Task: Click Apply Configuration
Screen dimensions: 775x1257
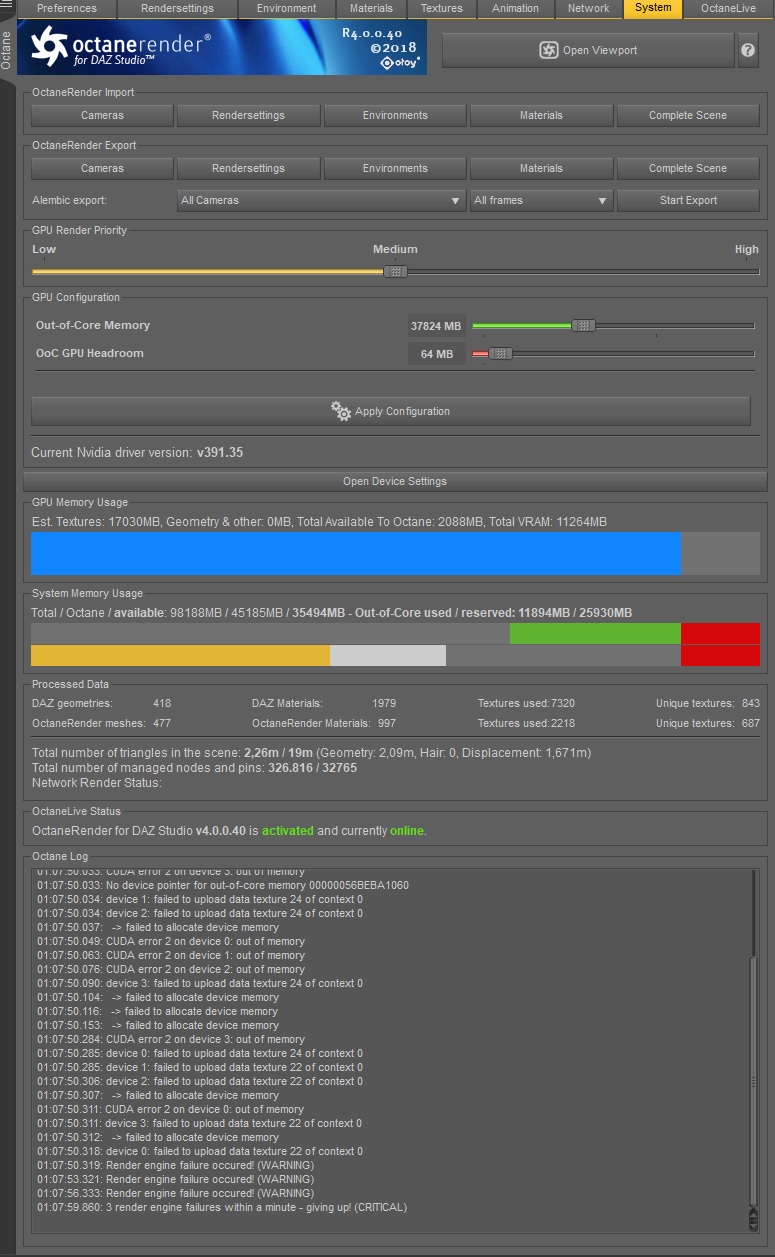Action: pyautogui.click(x=390, y=411)
